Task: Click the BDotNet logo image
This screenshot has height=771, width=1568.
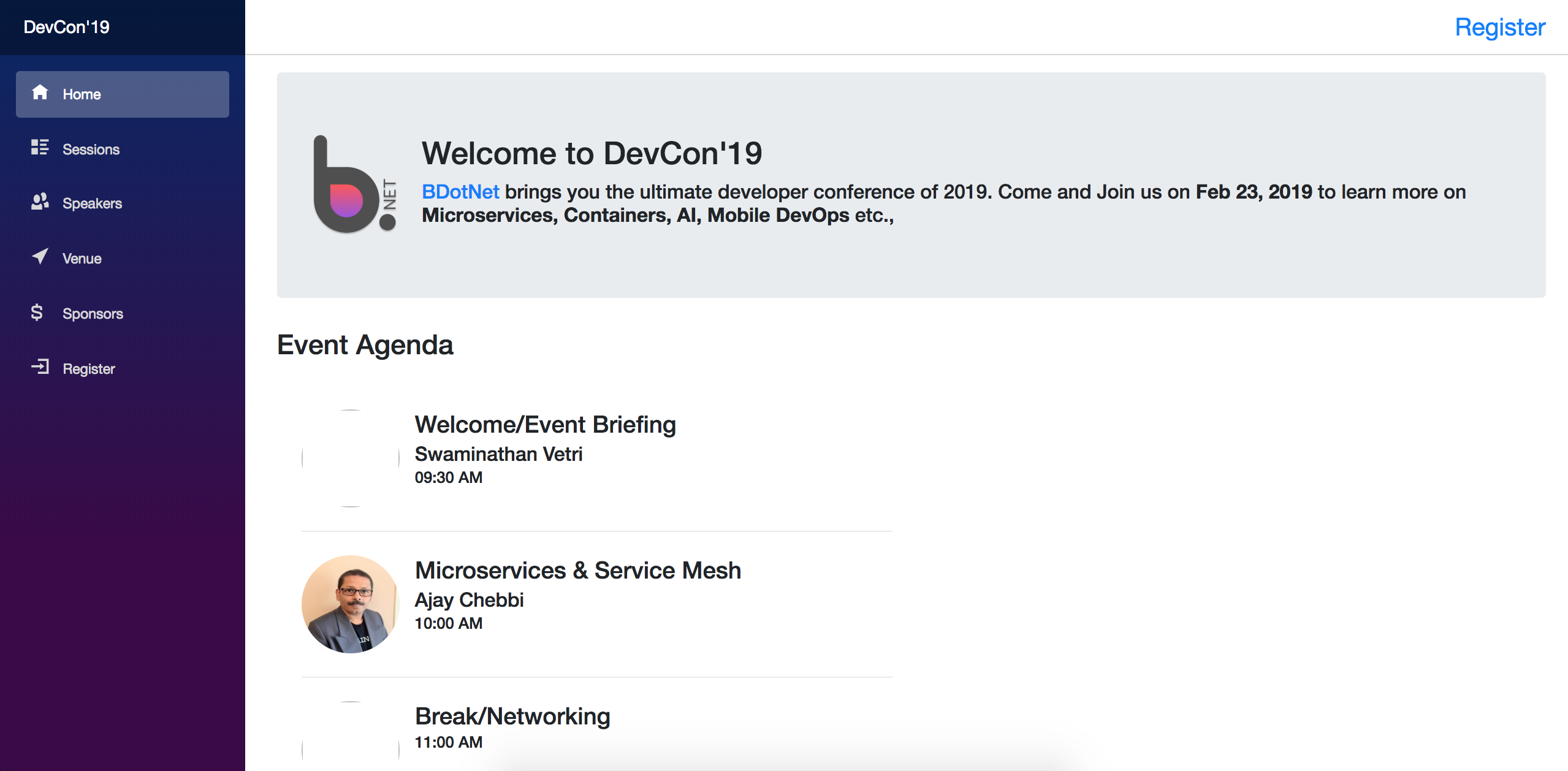Action: tap(354, 184)
